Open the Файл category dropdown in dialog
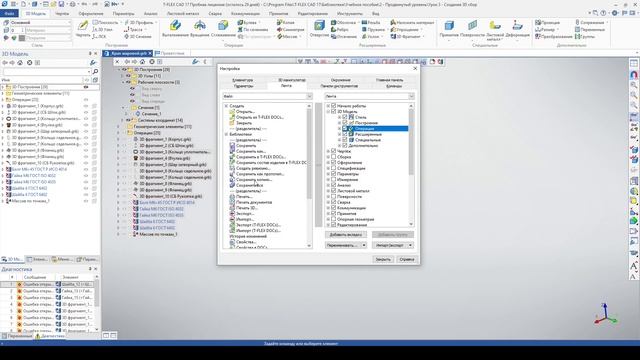The width and height of the screenshot is (640, 360). tap(309, 96)
